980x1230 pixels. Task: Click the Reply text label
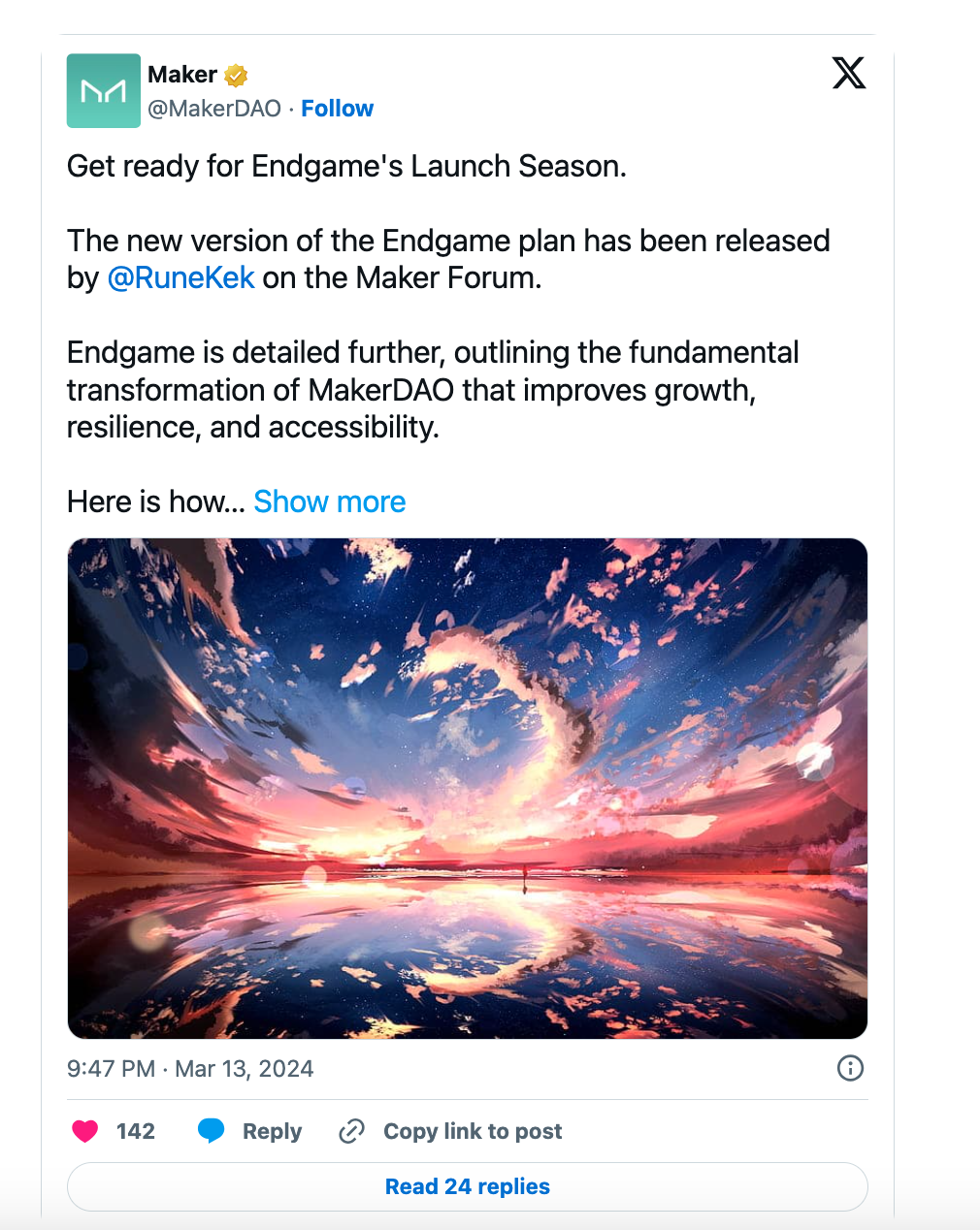tap(272, 1131)
